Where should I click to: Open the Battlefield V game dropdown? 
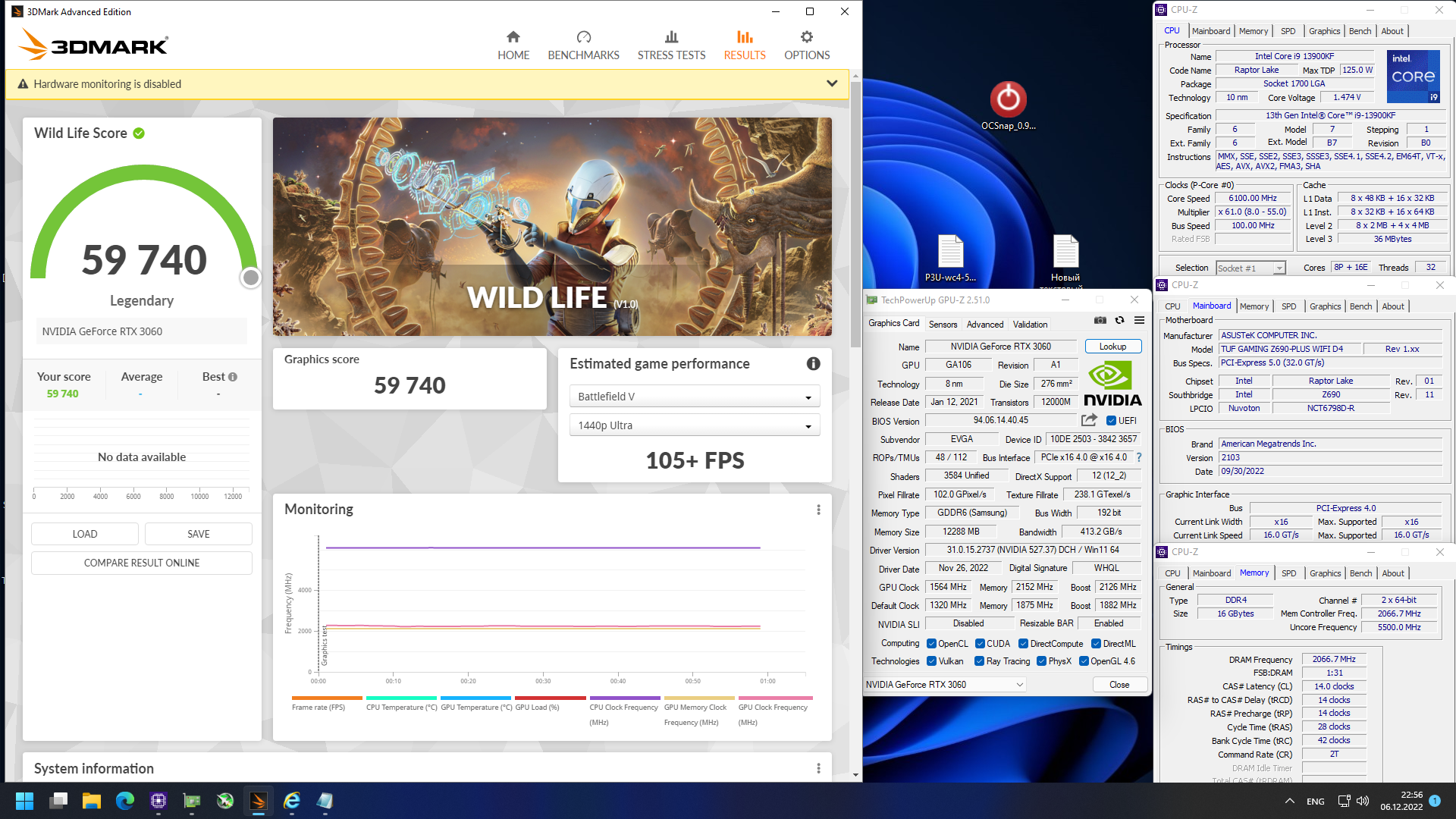pyautogui.click(x=695, y=397)
